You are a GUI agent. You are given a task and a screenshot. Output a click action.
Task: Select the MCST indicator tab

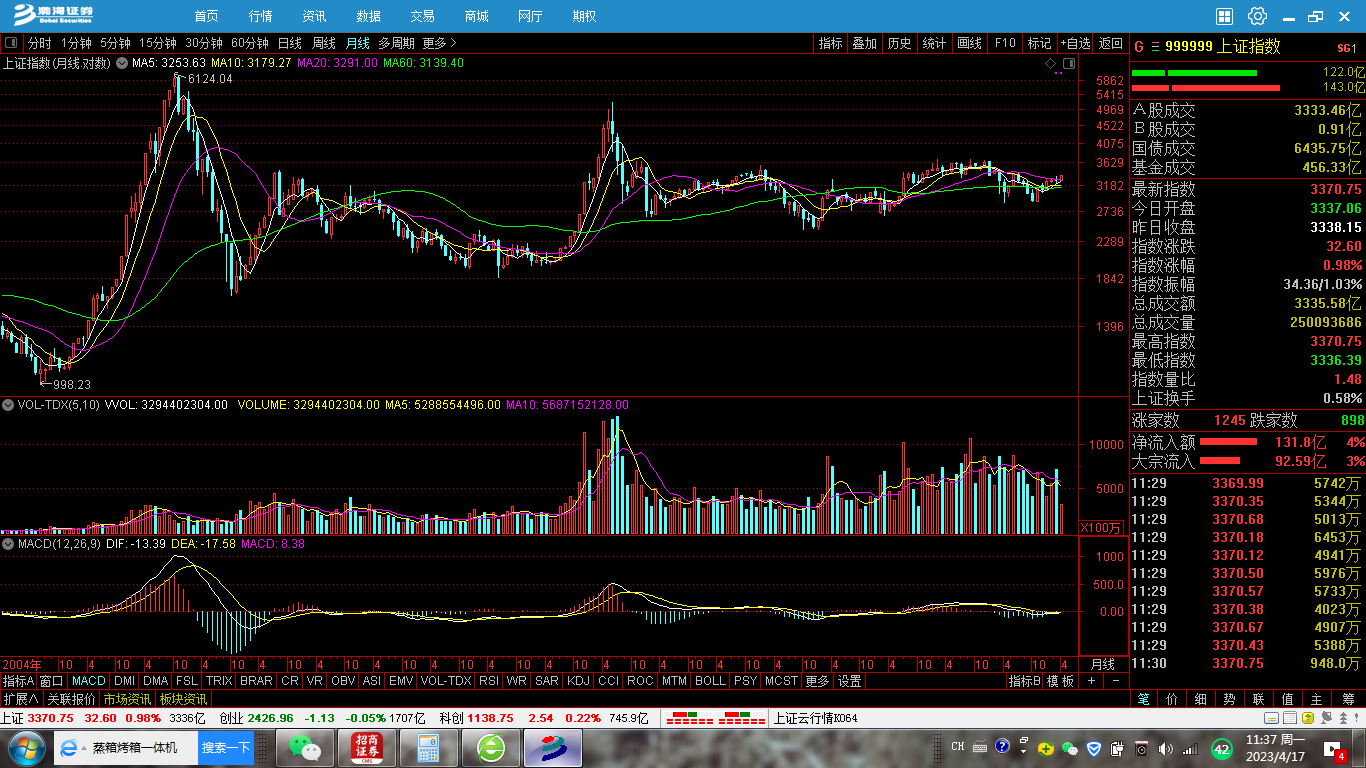pyautogui.click(x=781, y=681)
